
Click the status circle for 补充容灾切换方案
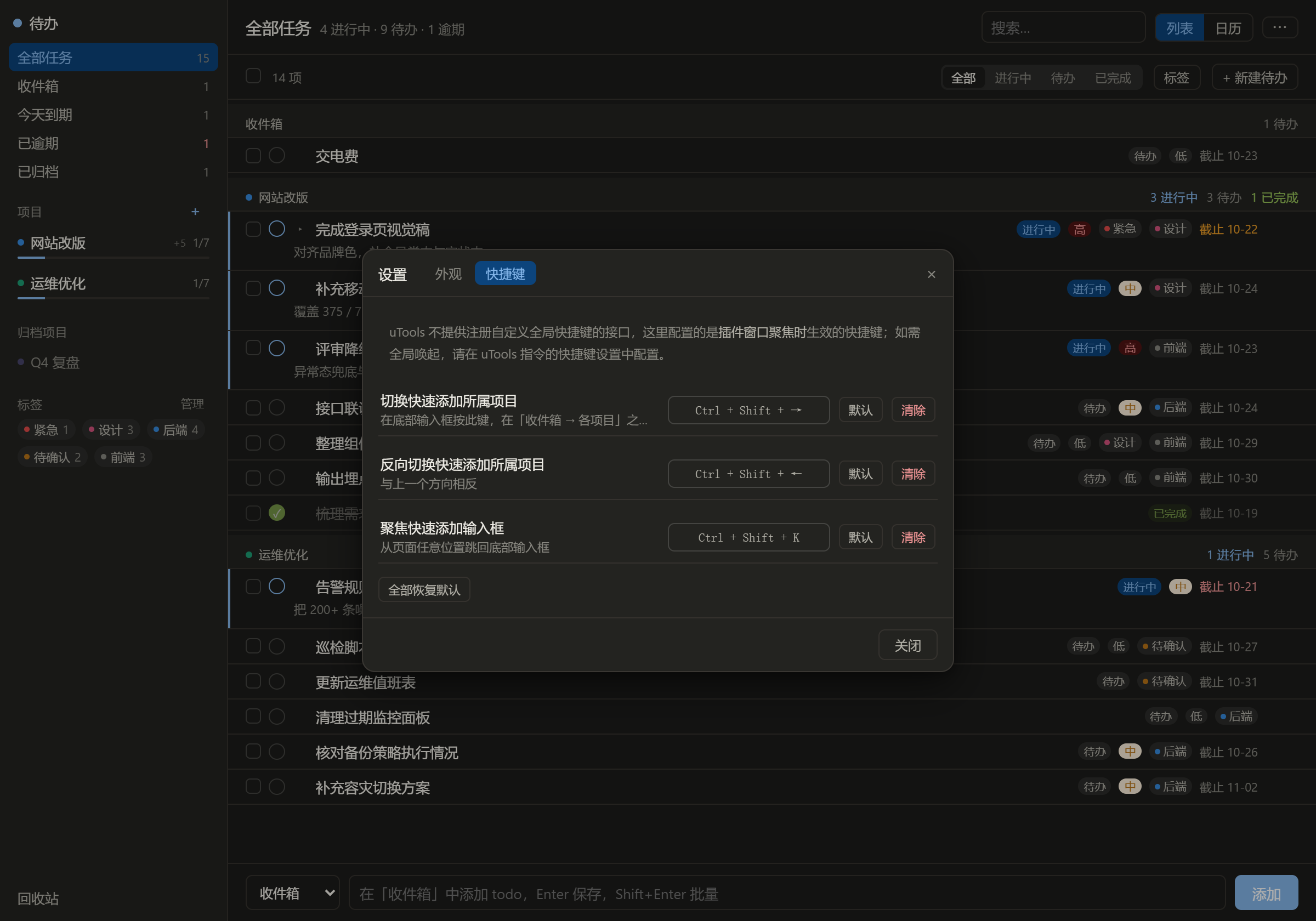(x=277, y=786)
